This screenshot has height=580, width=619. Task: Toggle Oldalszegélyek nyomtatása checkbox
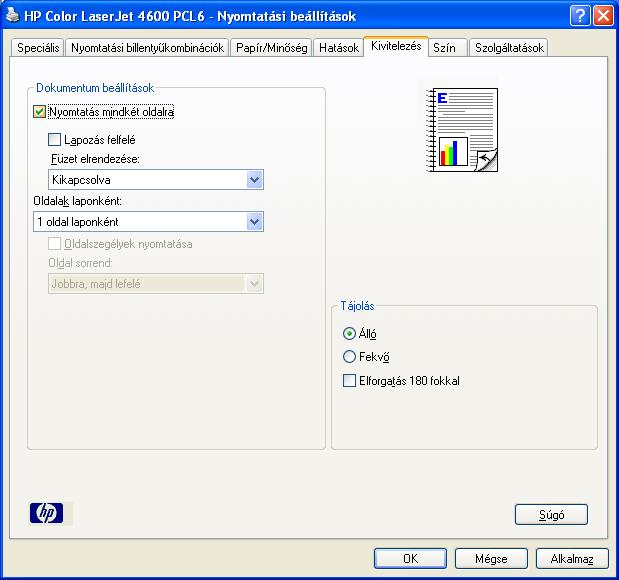[54, 244]
